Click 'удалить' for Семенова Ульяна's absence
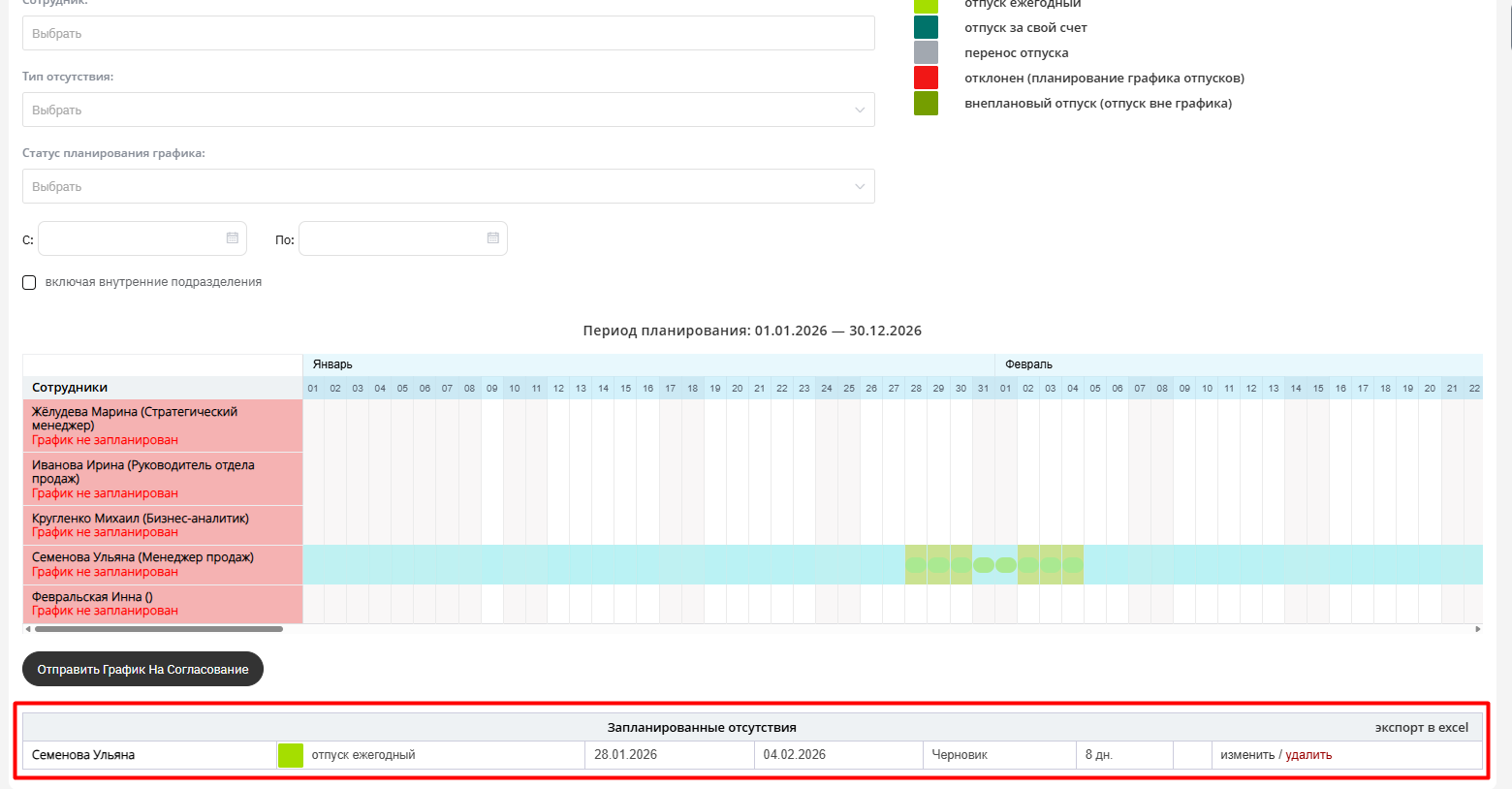Viewport: 1512px width, 789px height. 1308,755
